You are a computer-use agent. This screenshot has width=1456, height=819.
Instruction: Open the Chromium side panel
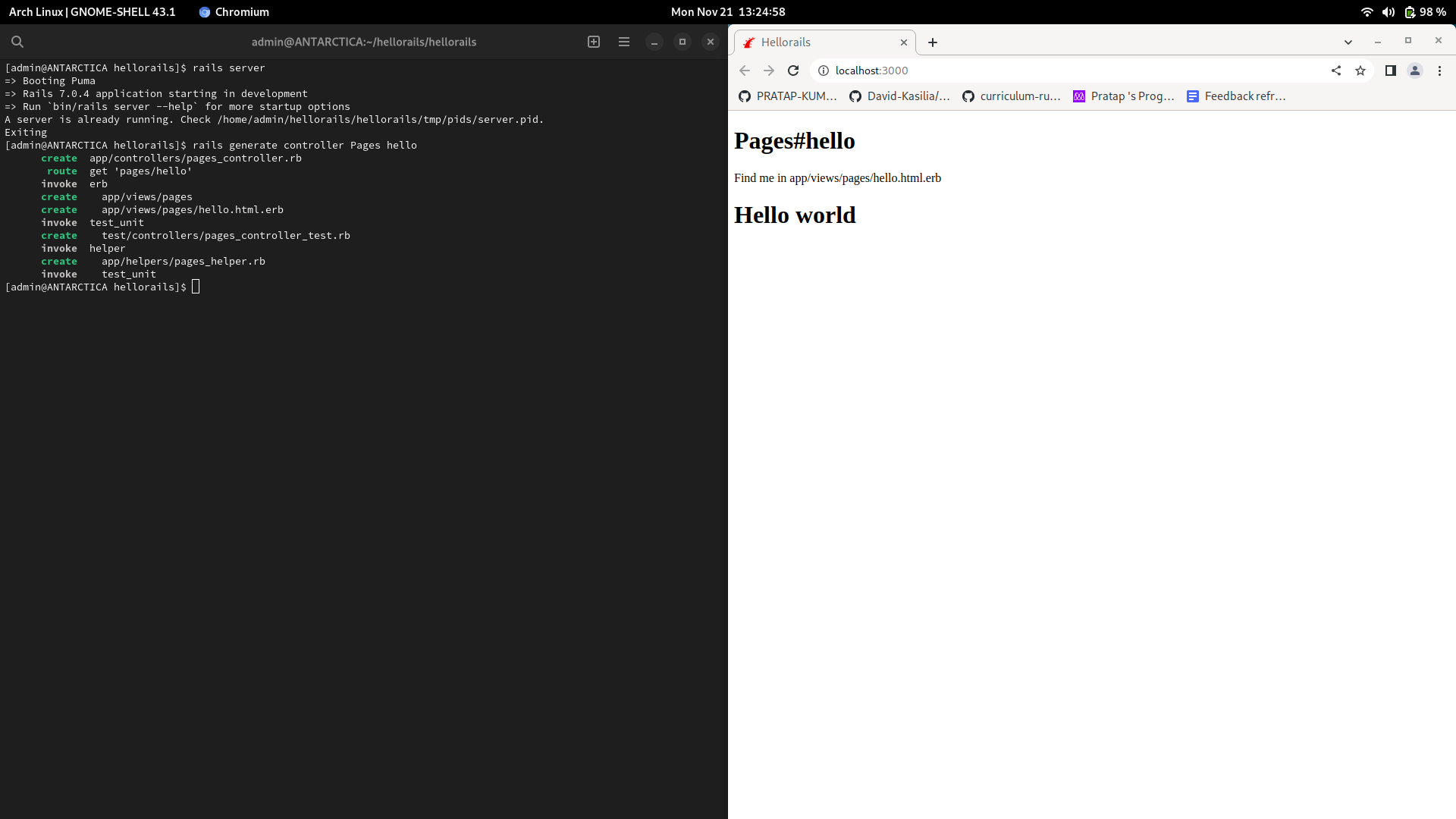point(1390,71)
